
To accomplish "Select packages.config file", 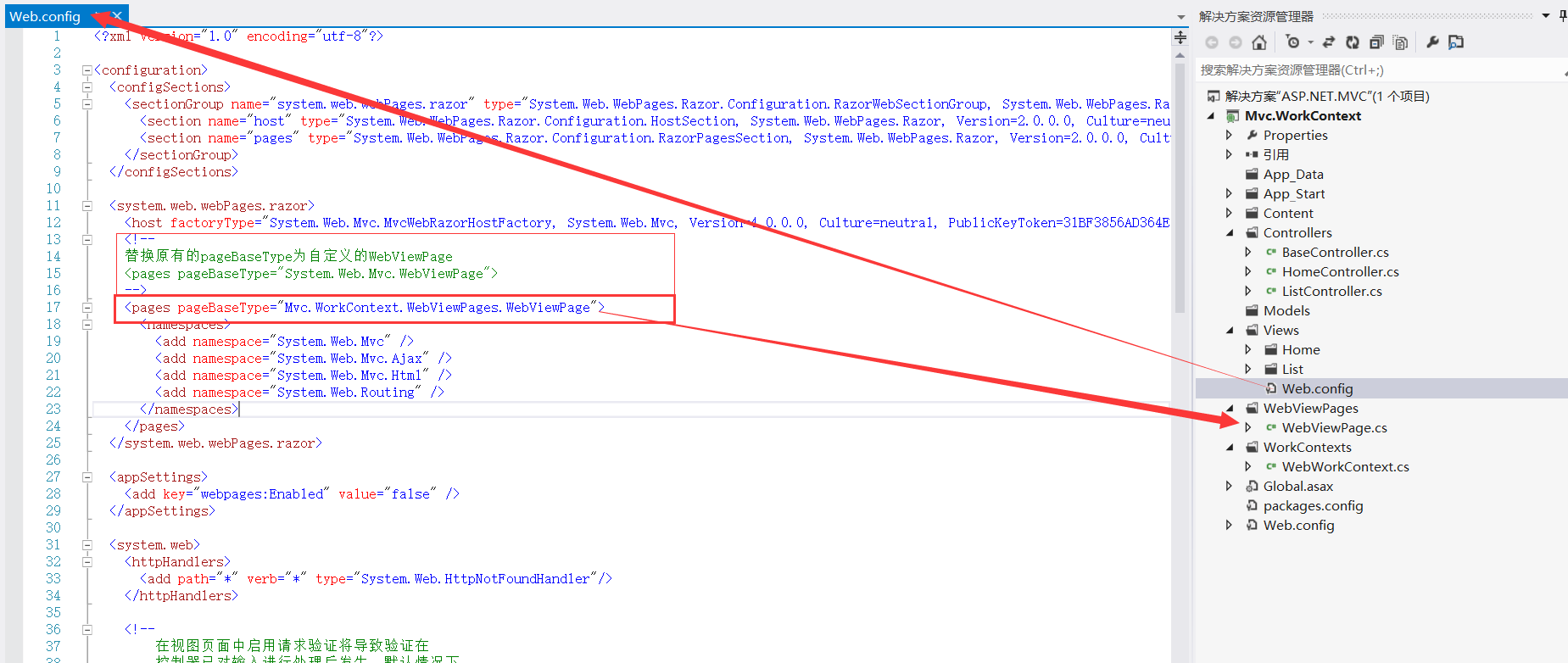I will (1313, 506).
